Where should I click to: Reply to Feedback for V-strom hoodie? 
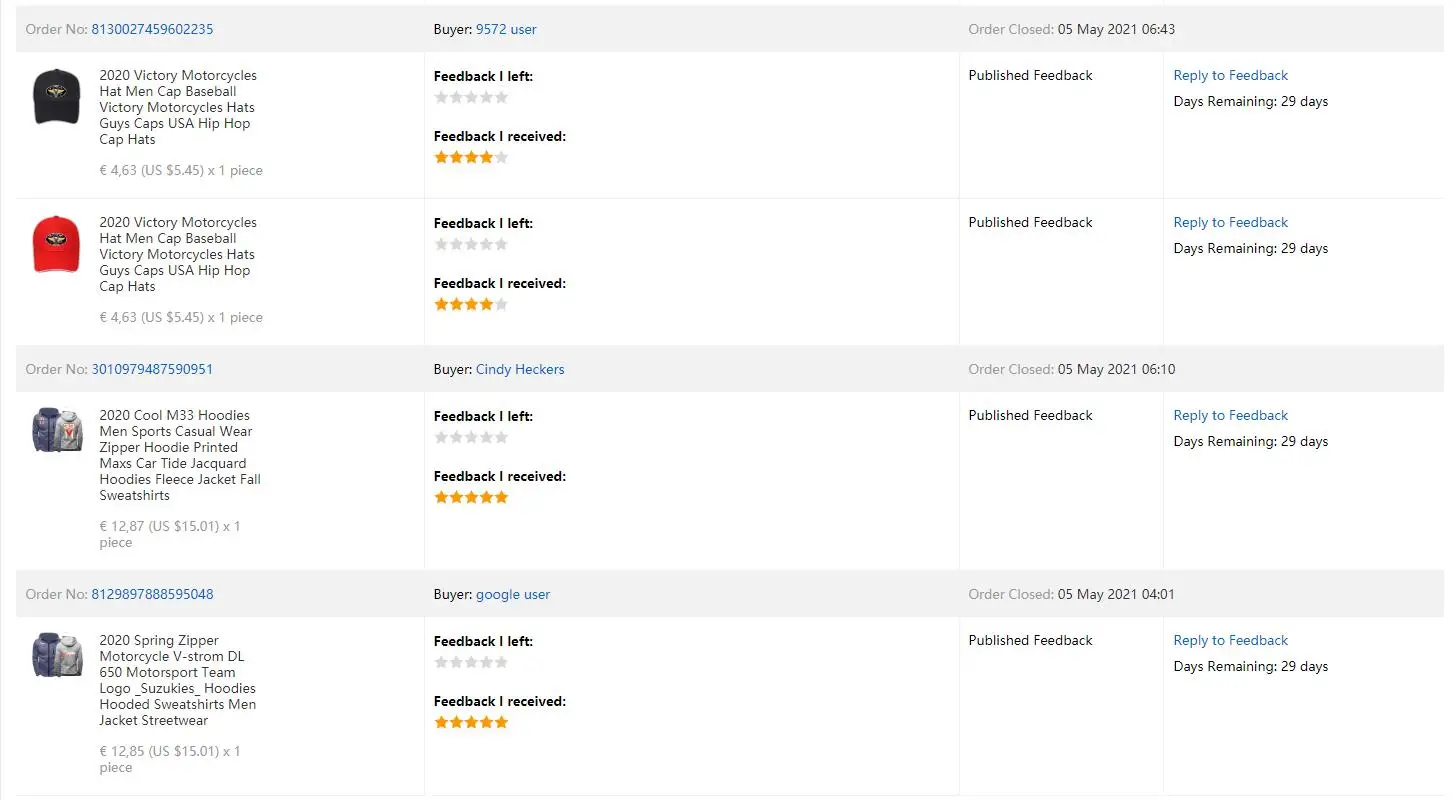1230,640
